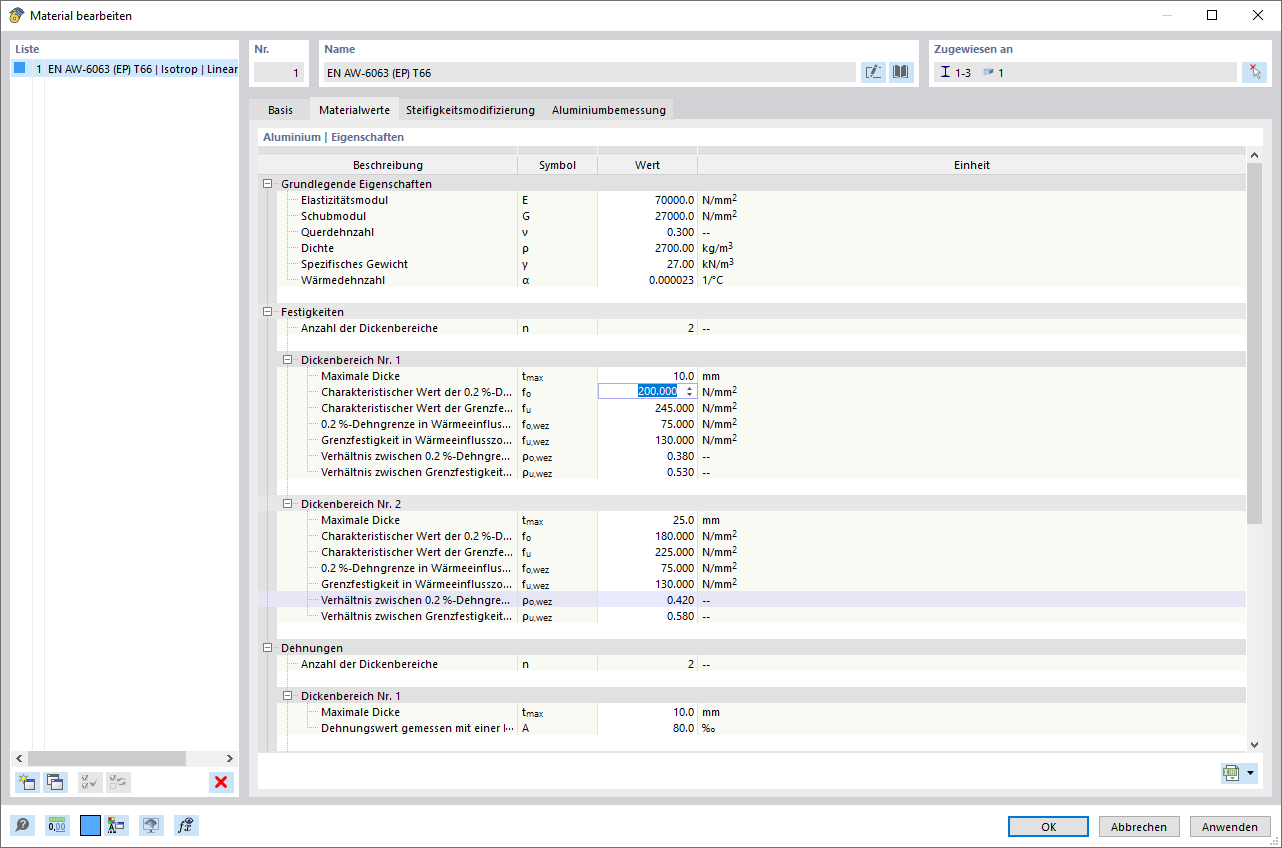The height and width of the screenshot is (848, 1282).
Task: Click the scroll down arrow of properties table
Action: point(1255,744)
